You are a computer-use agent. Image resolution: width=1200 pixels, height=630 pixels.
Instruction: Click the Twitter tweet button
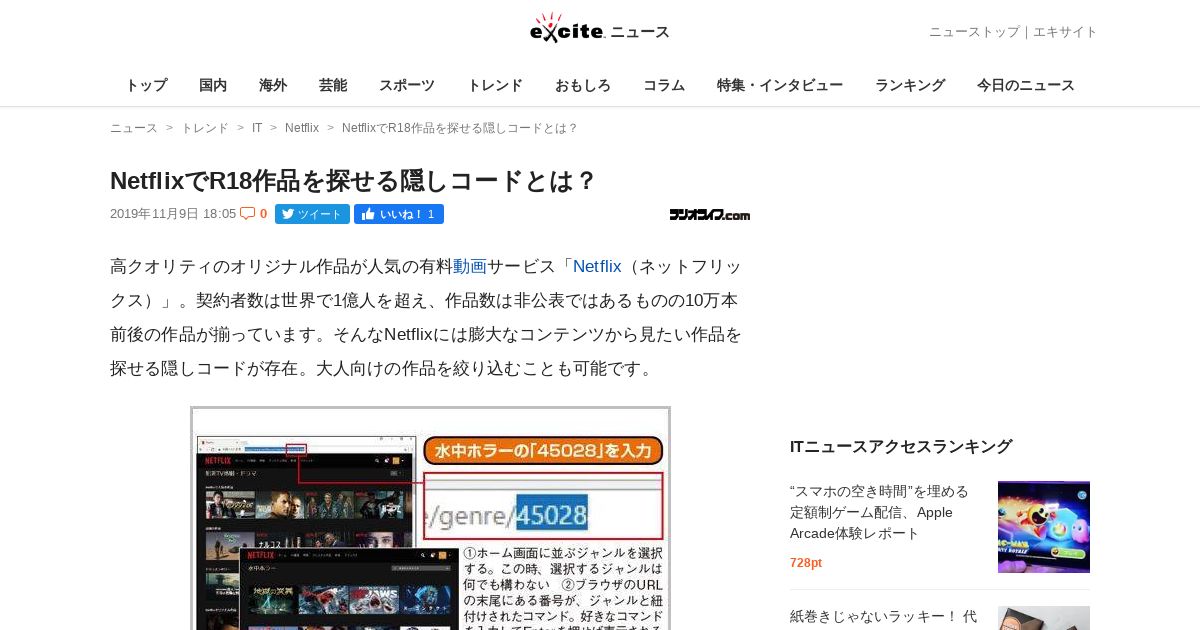[x=312, y=214]
